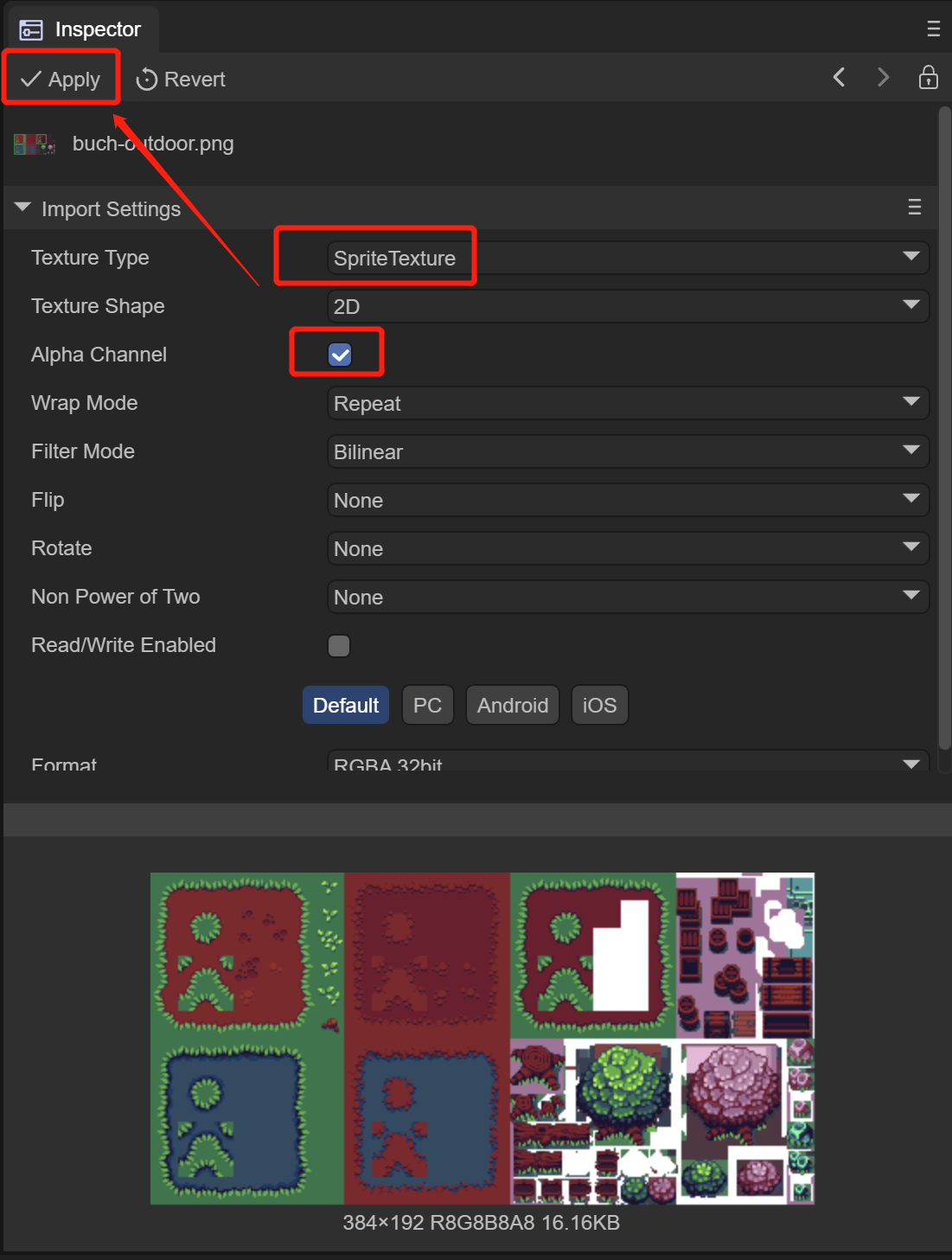Open the Filter Mode dropdown
This screenshot has height=1260, width=952.
point(628,451)
